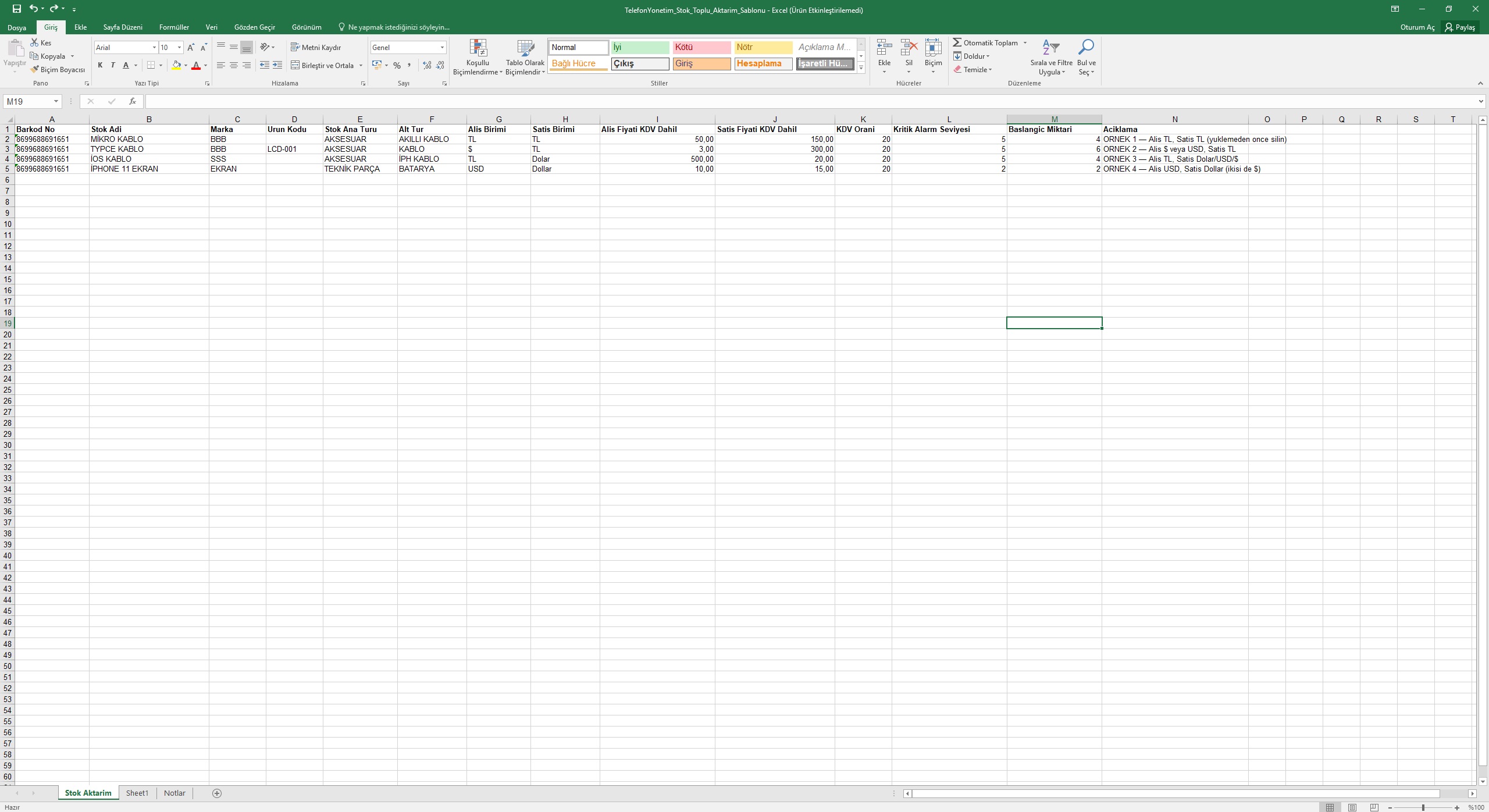
Task: Click the Biçim Boyacısı format painter
Action: coord(58,69)
